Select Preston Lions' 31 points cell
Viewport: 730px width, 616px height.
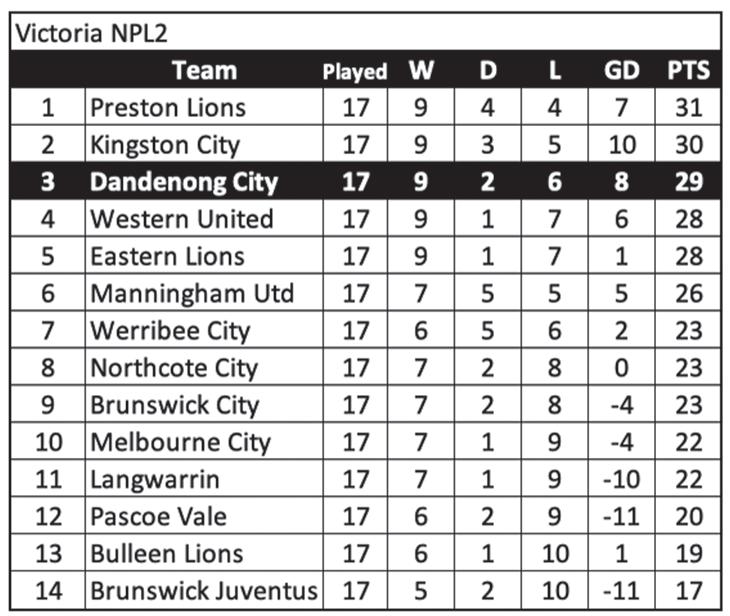[689, 107]
